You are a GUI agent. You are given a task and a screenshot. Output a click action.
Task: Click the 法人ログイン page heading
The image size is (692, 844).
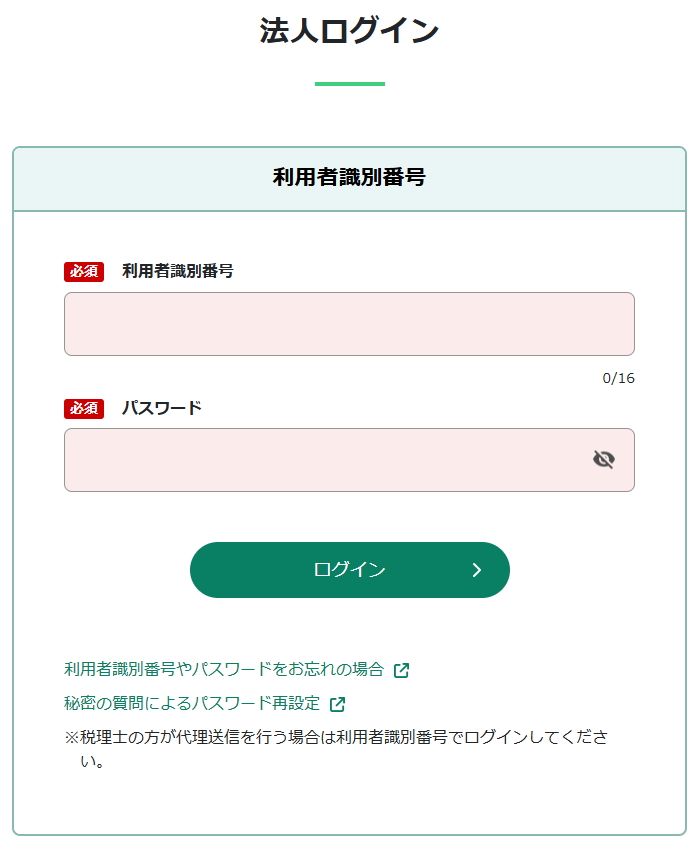(349, 31)
